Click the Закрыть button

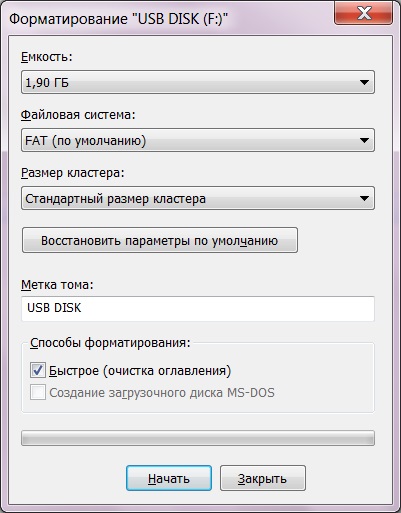tap(263, 478)
